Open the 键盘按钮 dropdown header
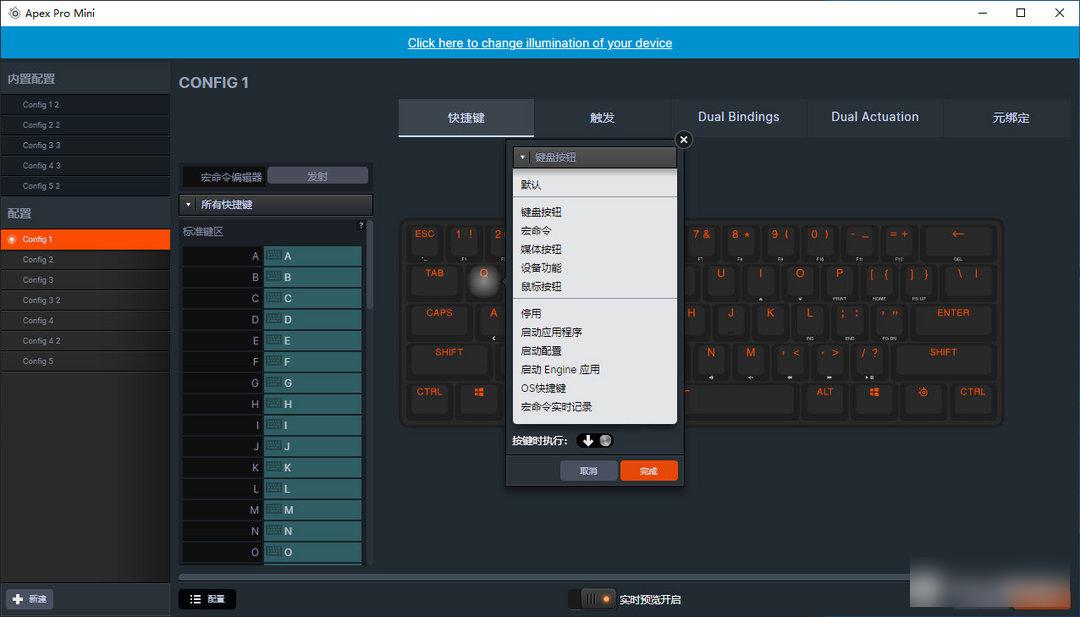Screen dimensions: 1080x617 pyautogui.click(x=595, y=157)
